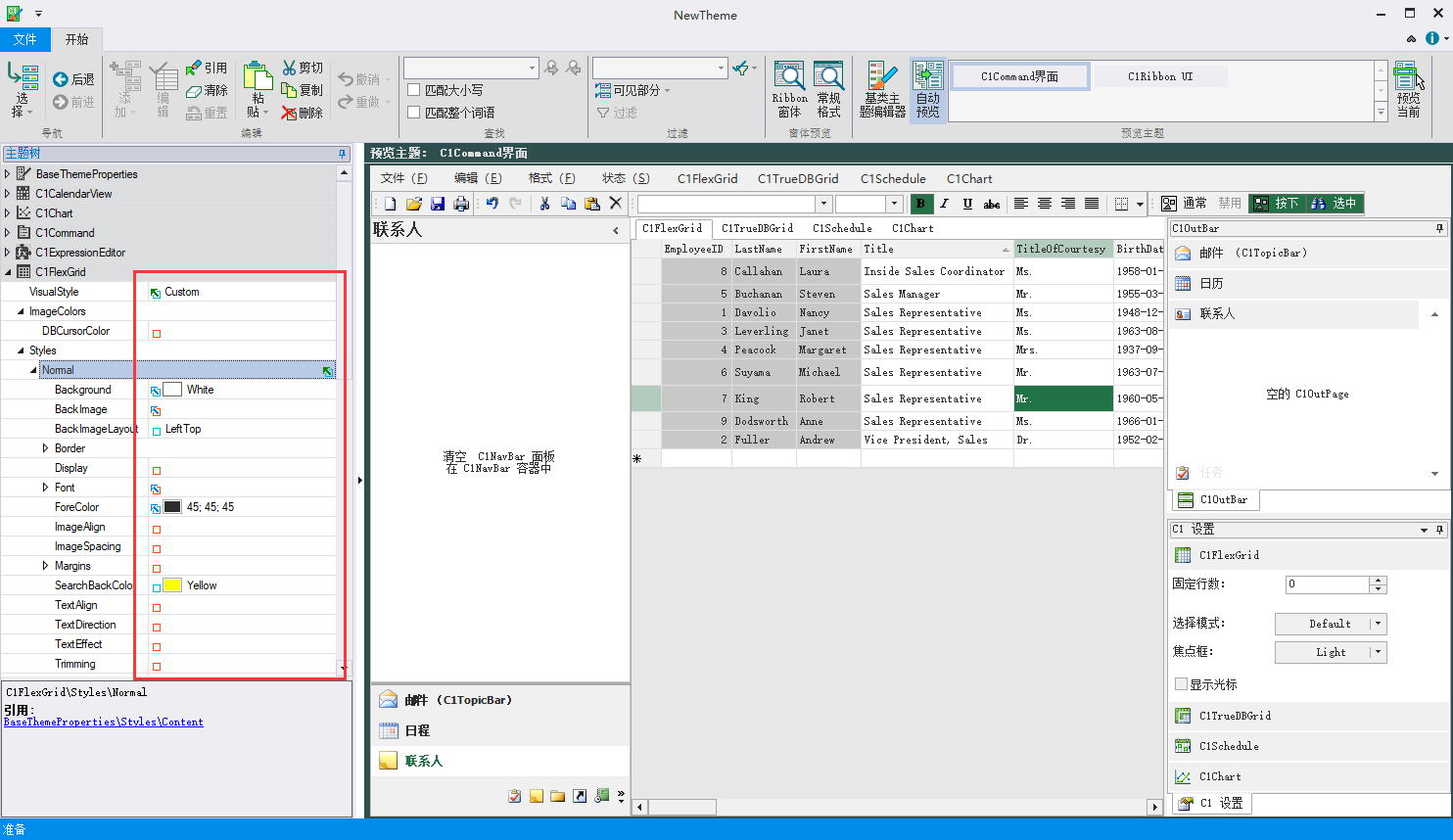
Task: Toggle 按下 pressed state button
Action: 1276,204
